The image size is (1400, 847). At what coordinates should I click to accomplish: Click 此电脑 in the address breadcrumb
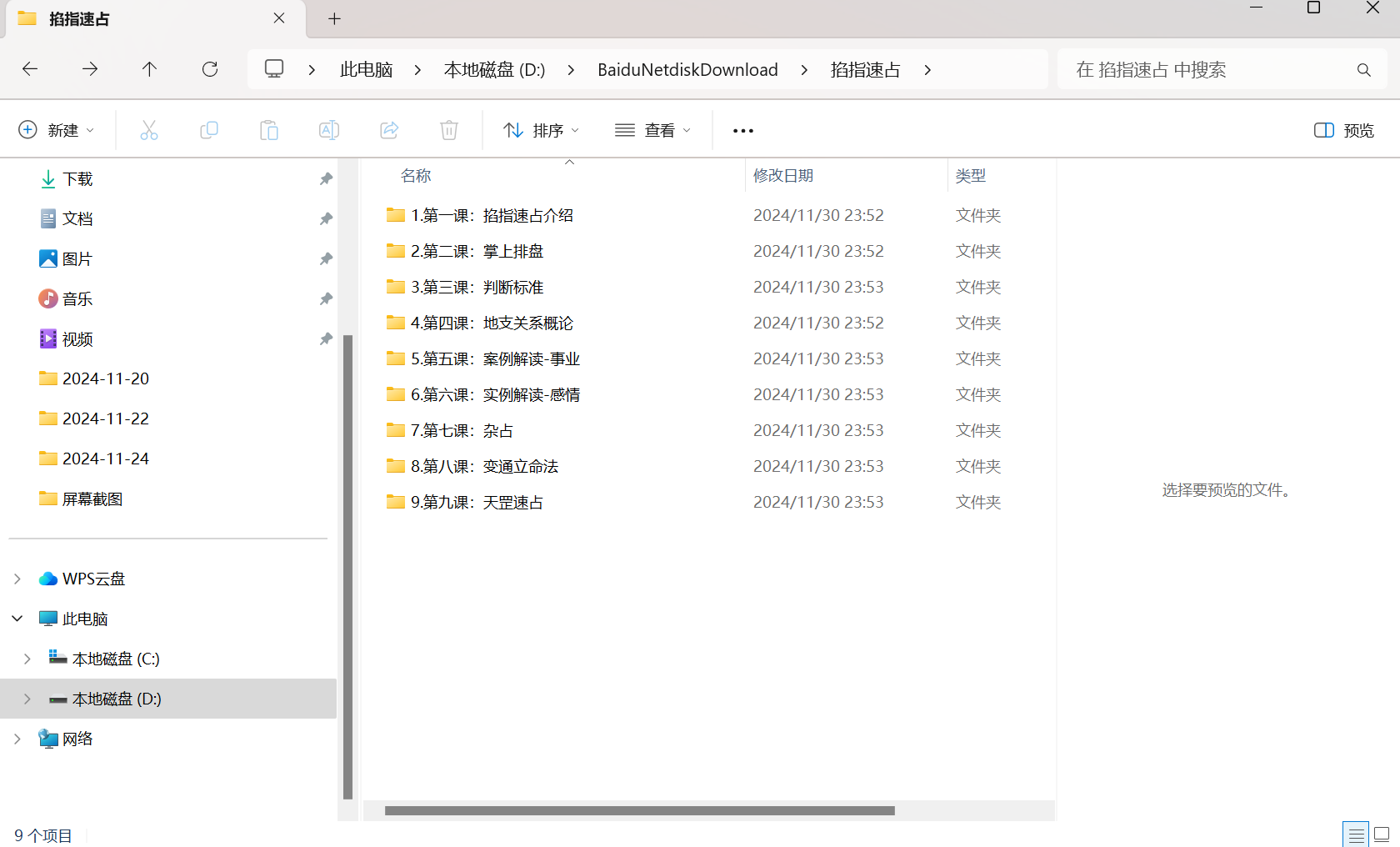tap(367, 70)
